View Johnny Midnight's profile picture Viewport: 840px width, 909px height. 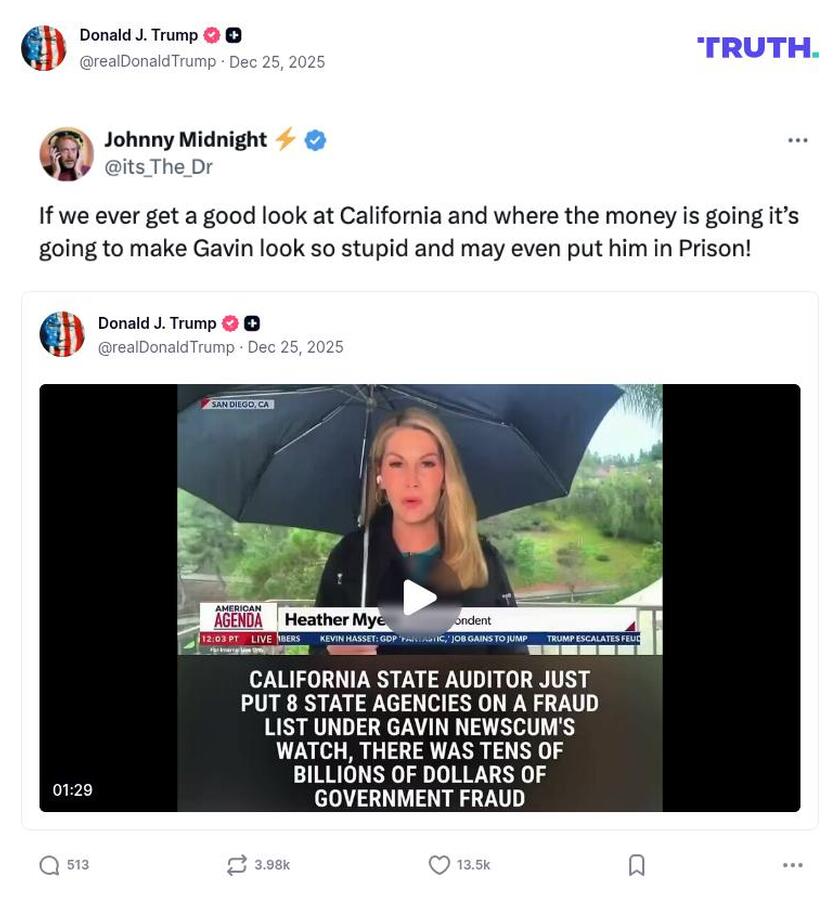[66, 154]
